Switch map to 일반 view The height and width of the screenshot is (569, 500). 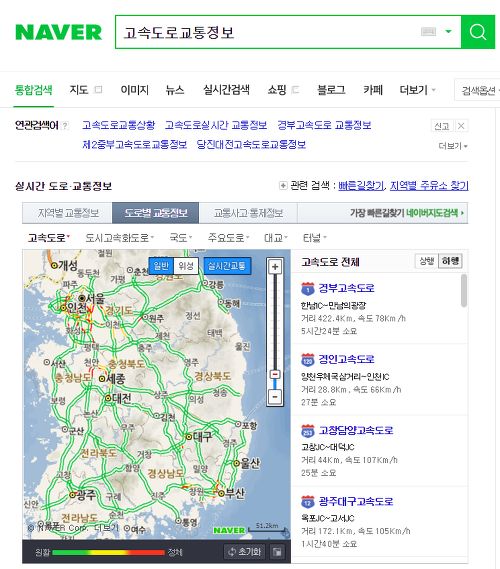[x=161, y=266]
